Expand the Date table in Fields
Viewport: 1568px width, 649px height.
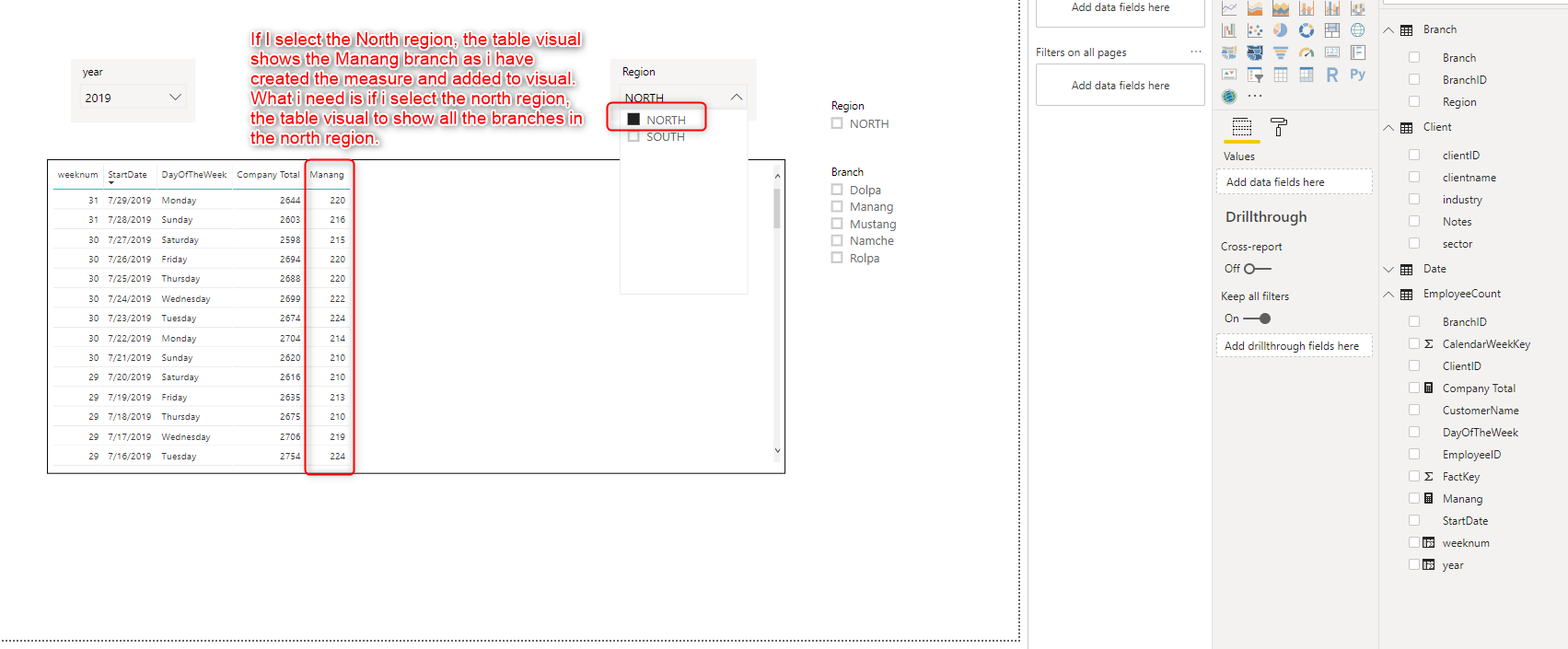coord(1388,270)
